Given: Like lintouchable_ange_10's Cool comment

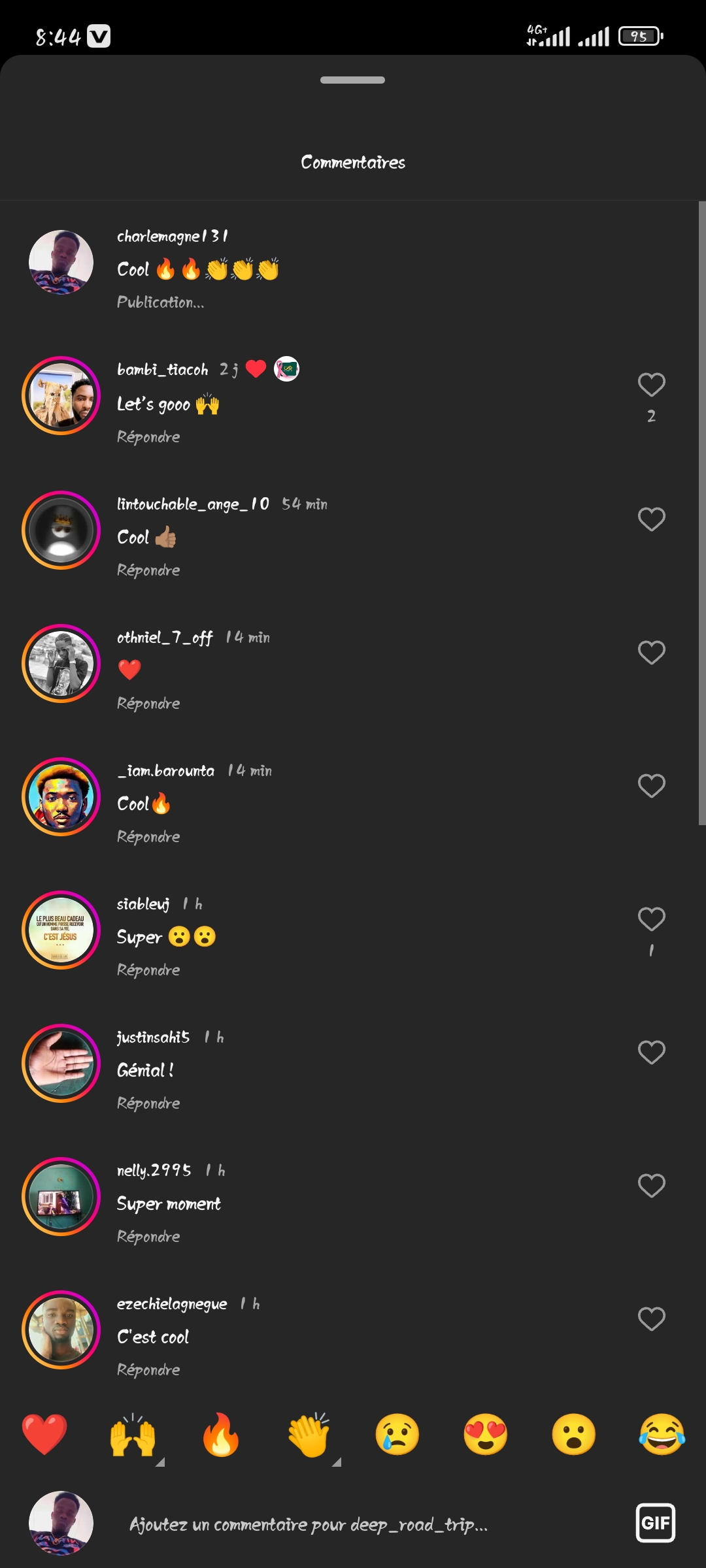Looking at the screenshot, I should point(651,519).
